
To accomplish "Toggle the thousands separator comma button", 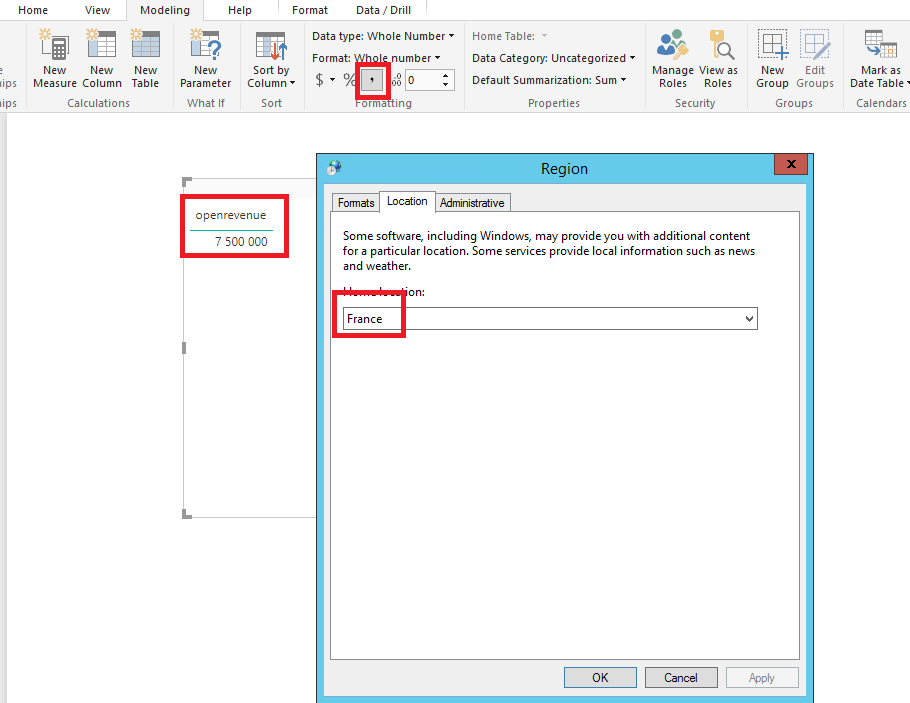I will click(372, 80).
